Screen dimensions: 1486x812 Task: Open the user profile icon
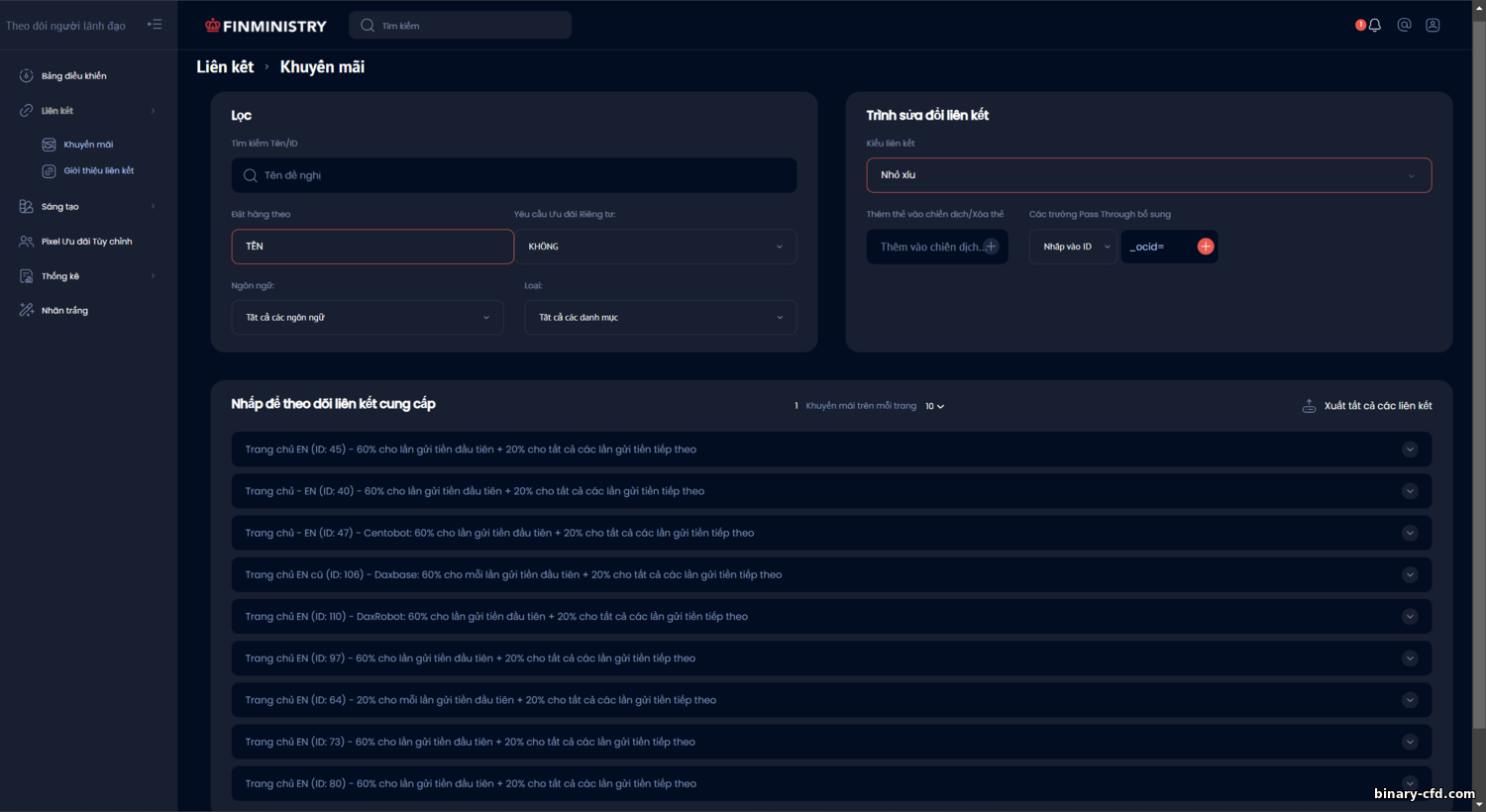click(1433, 26)
